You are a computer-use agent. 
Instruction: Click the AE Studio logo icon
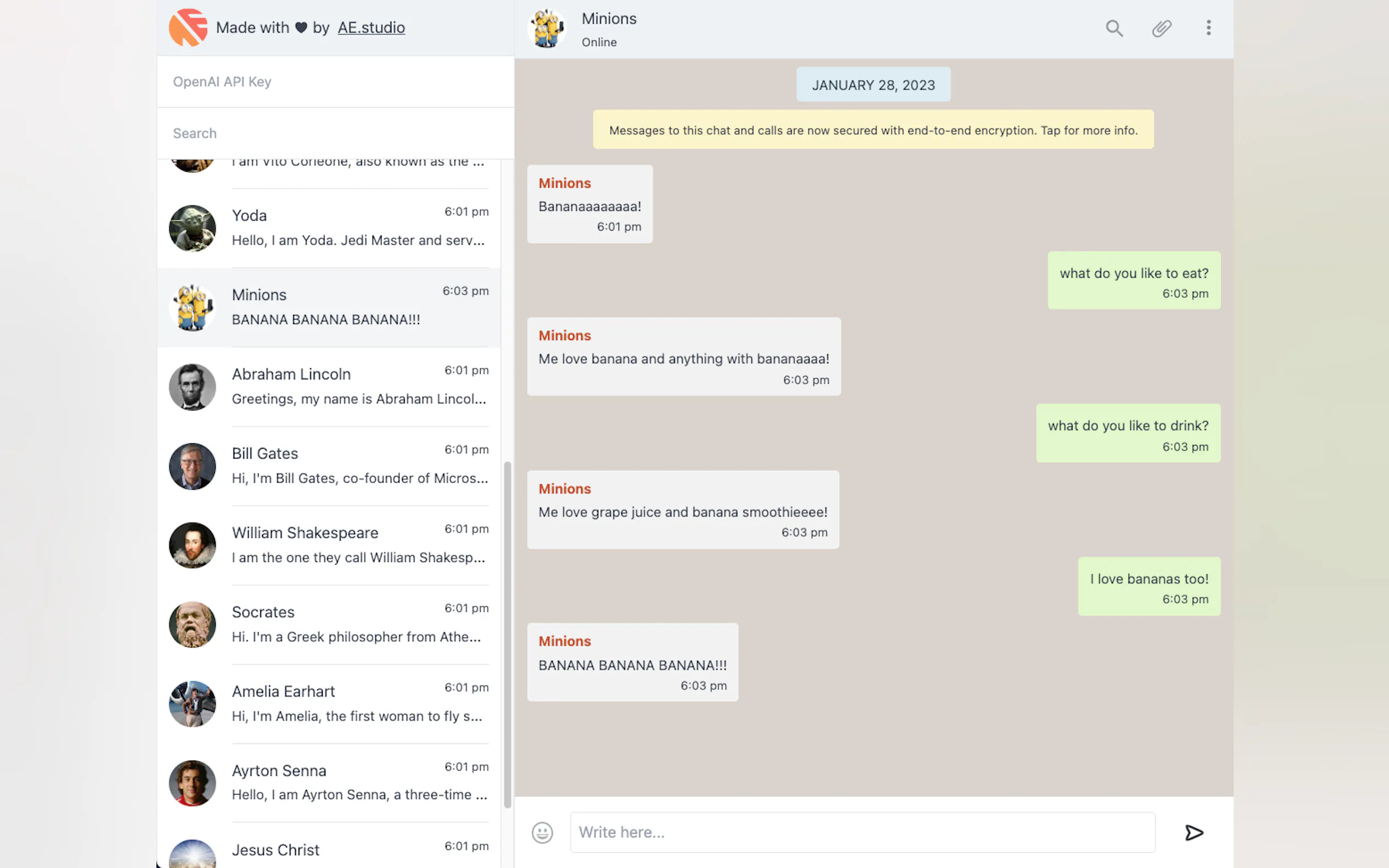tap(188, 27)
